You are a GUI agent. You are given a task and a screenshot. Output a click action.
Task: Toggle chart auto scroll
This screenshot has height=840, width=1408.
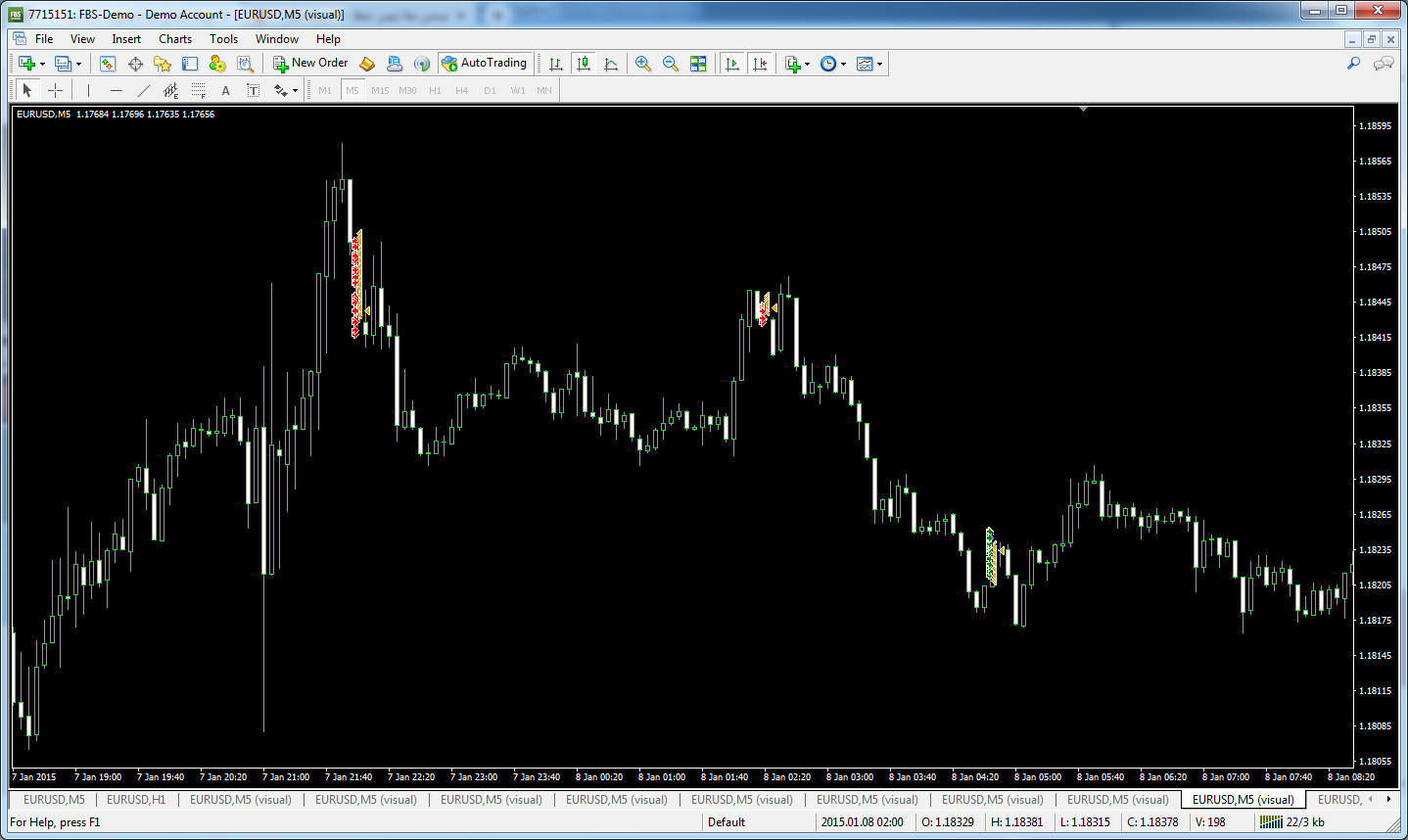pos(731,64)
